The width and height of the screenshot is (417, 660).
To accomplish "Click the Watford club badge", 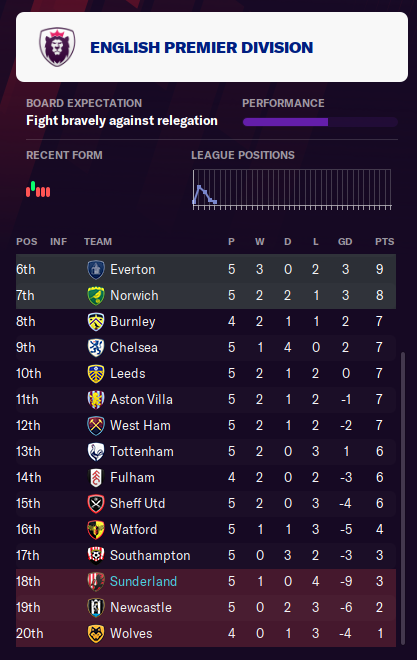I will [x=96, y=530].
